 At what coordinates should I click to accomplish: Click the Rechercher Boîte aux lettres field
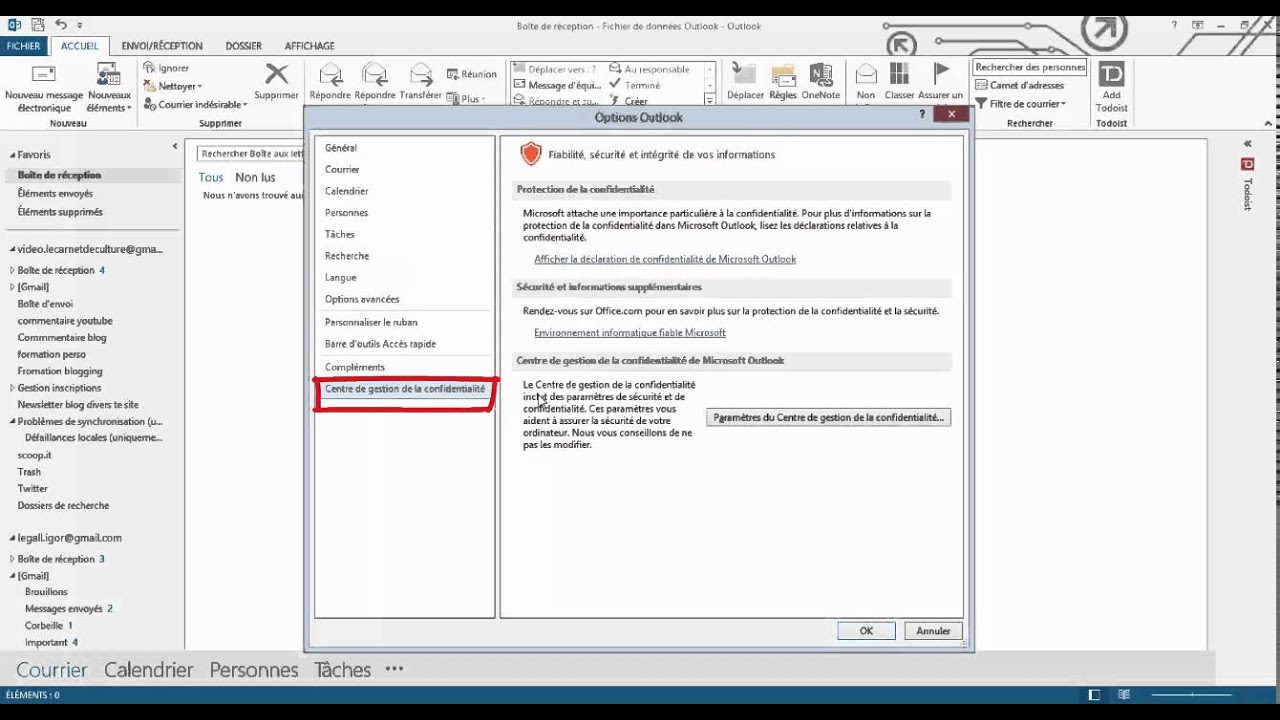(x=250, y=153)
